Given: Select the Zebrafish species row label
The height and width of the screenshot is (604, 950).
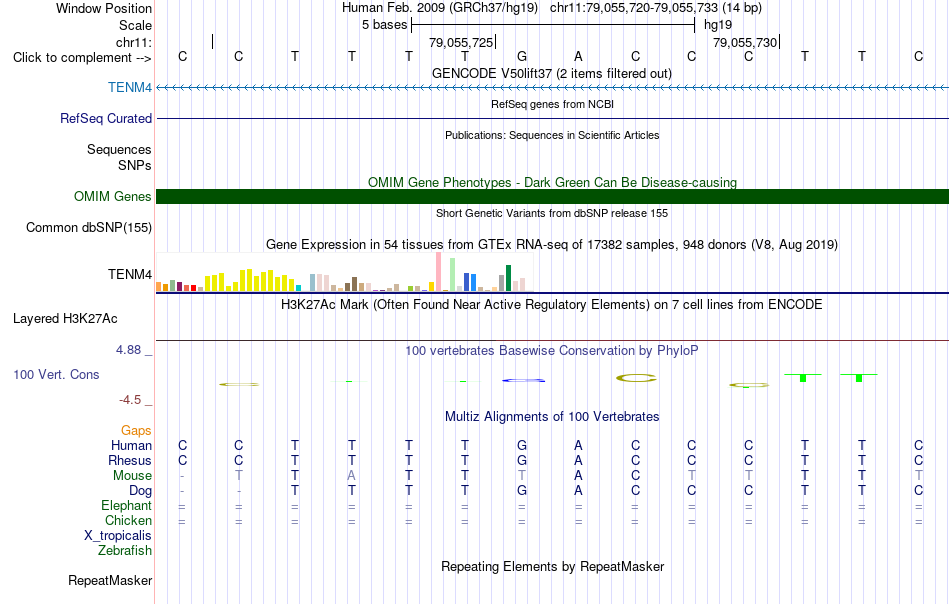Looking at the screenshot, I should (x=125, y=551).
